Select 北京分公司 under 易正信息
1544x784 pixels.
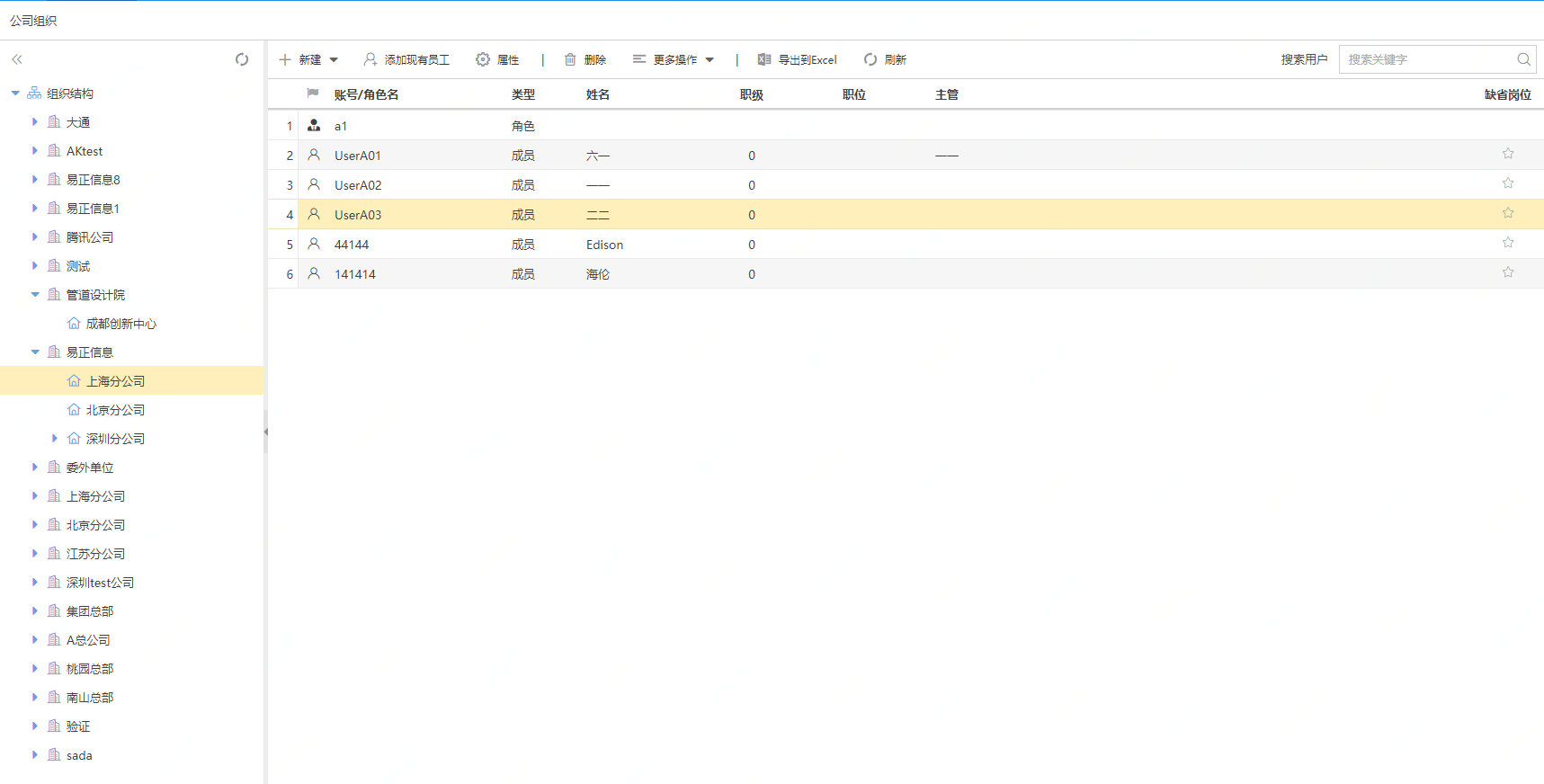point(115,410)
